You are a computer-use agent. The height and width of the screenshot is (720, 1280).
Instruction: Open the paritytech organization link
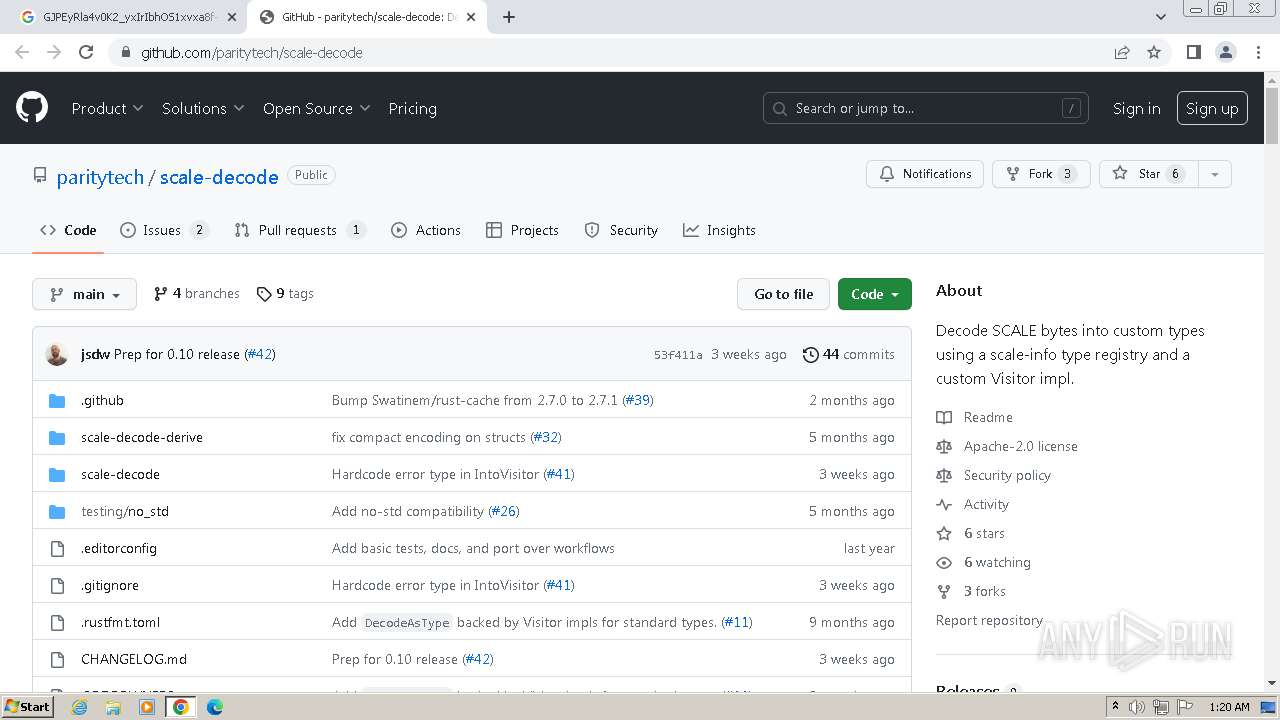point(100,177)
